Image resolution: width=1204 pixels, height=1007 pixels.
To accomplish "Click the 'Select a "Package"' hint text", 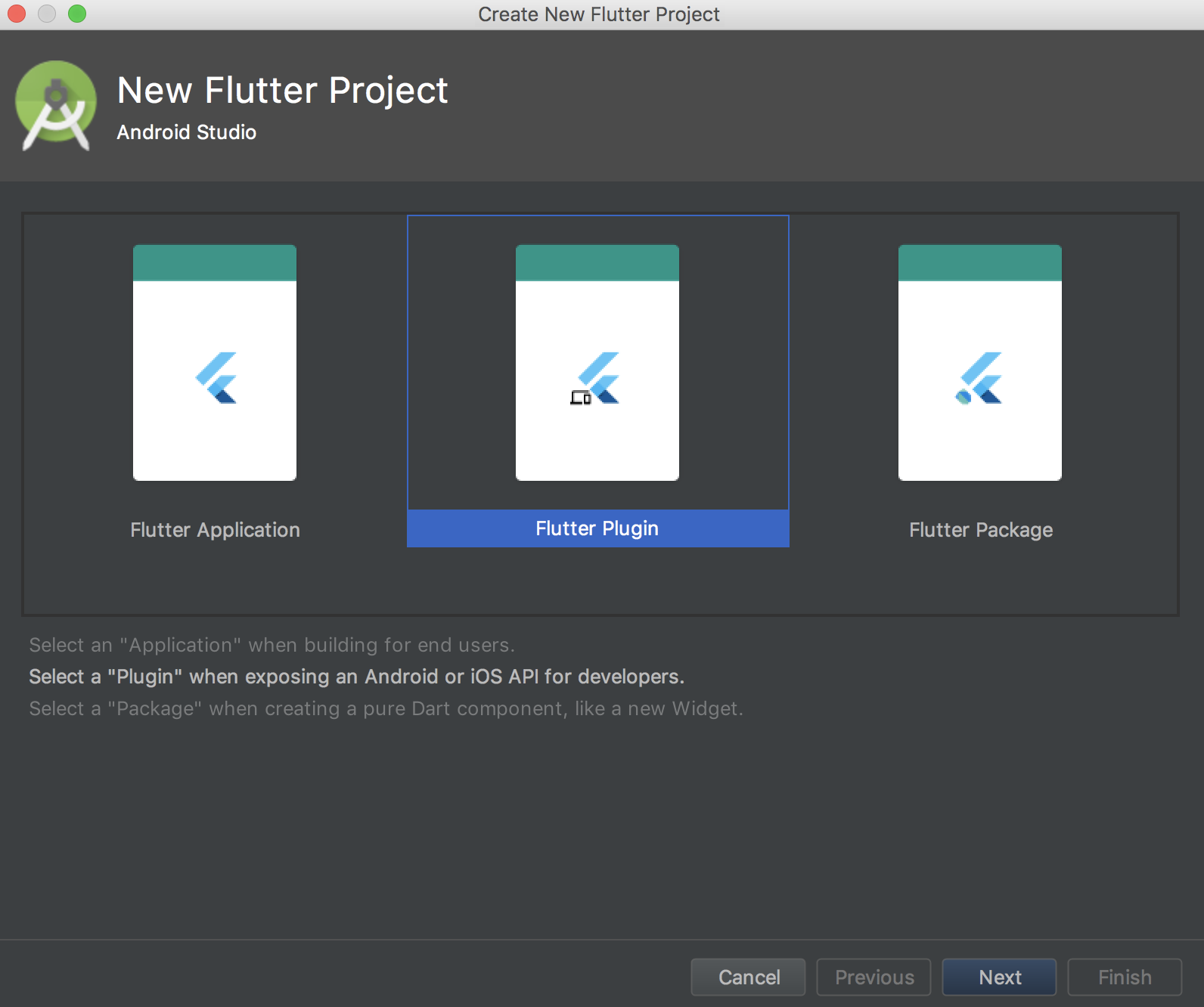I will tap(386, 708).
